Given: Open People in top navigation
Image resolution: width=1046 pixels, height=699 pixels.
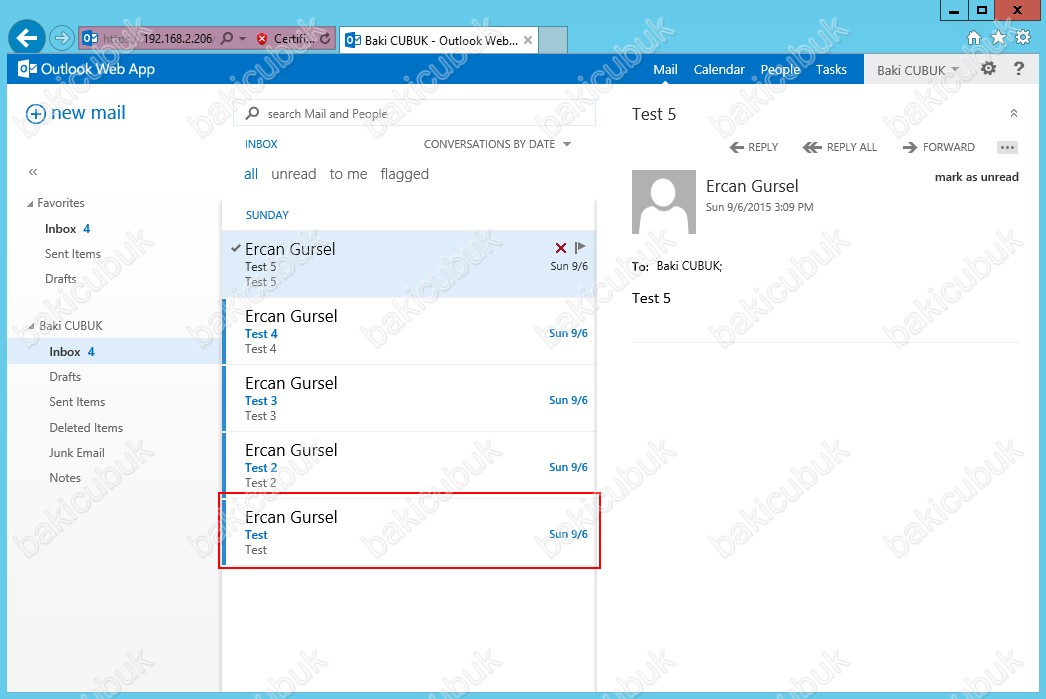Looking at the screenshot, I should (780, 69).
